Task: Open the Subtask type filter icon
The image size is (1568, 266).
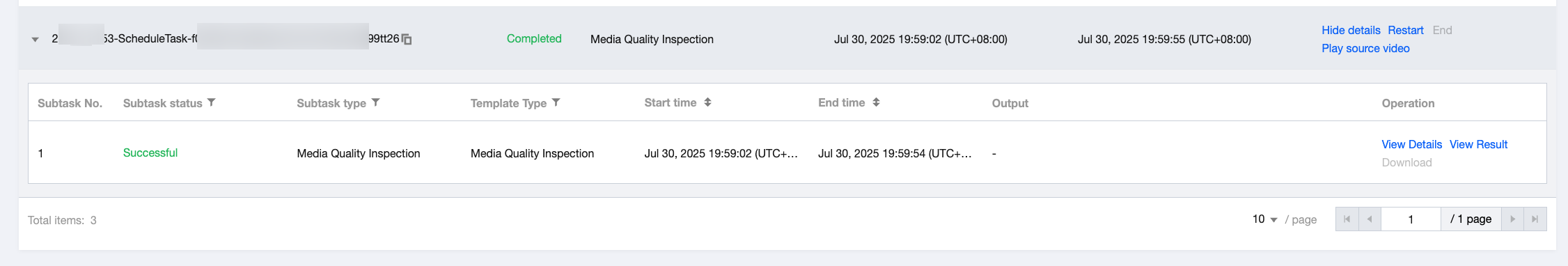Action: pos(375,102)
